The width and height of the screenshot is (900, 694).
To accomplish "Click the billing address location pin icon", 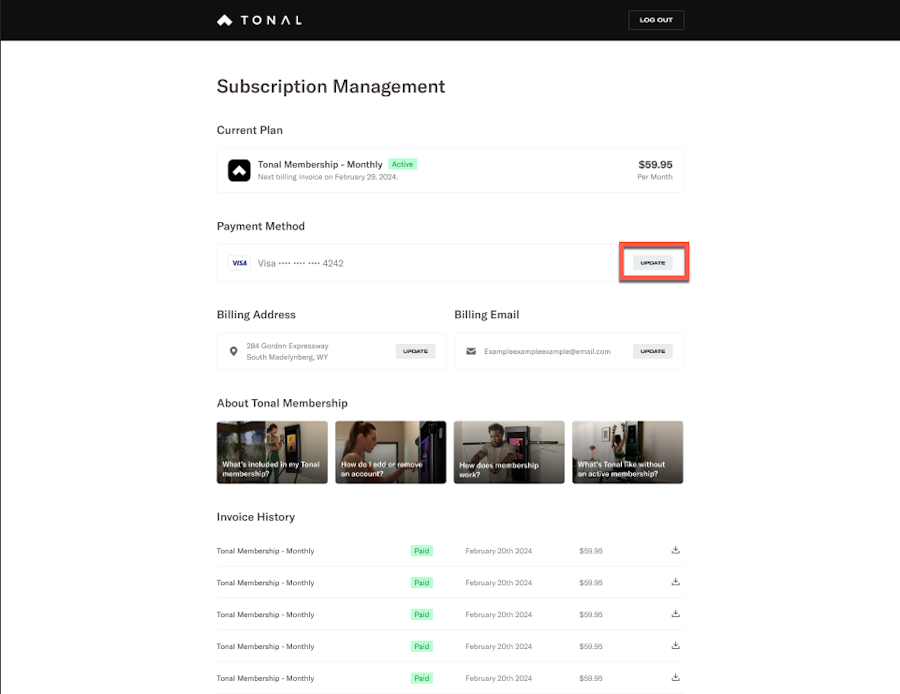I will click(x=234, y=351).
